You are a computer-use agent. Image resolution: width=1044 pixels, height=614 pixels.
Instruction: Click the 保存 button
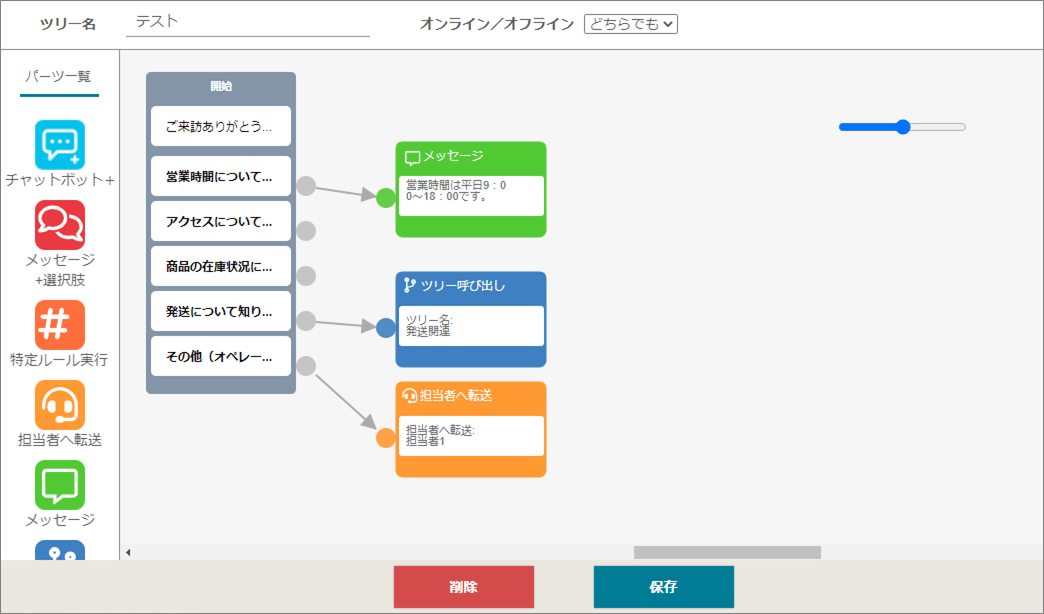[x=664, y=587]
